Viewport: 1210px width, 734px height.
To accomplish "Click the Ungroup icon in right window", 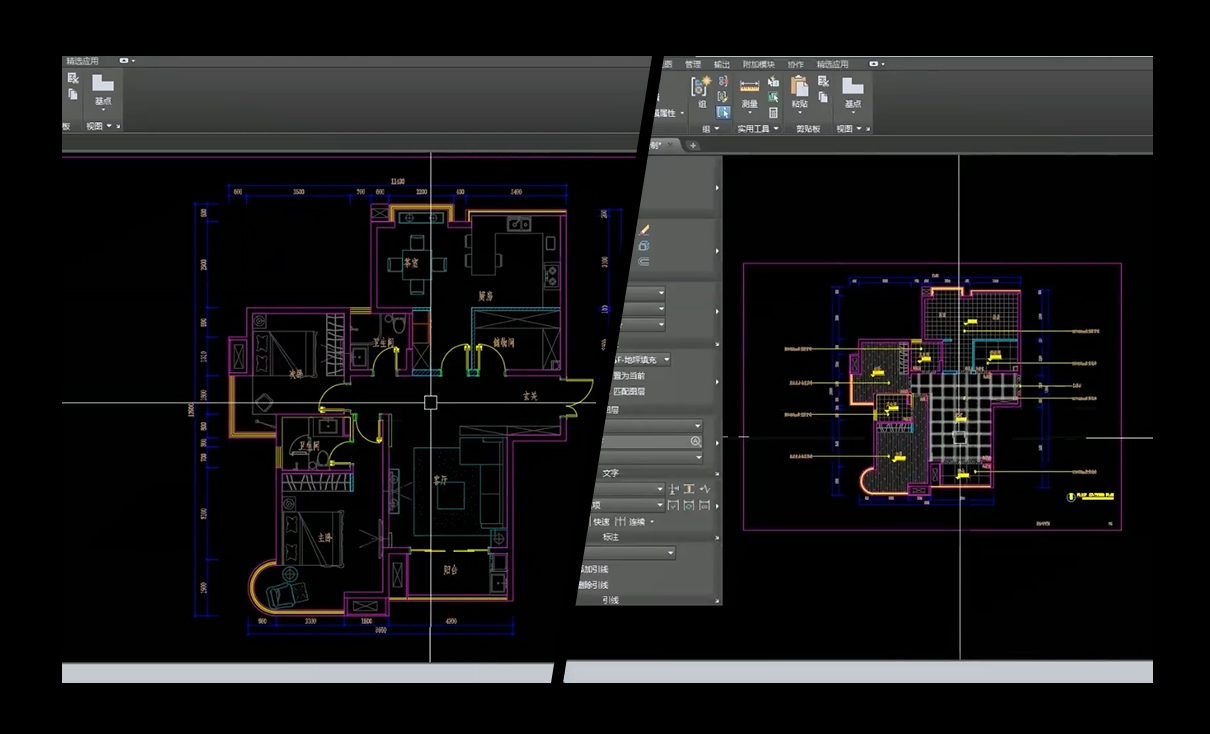I will 723,80.
